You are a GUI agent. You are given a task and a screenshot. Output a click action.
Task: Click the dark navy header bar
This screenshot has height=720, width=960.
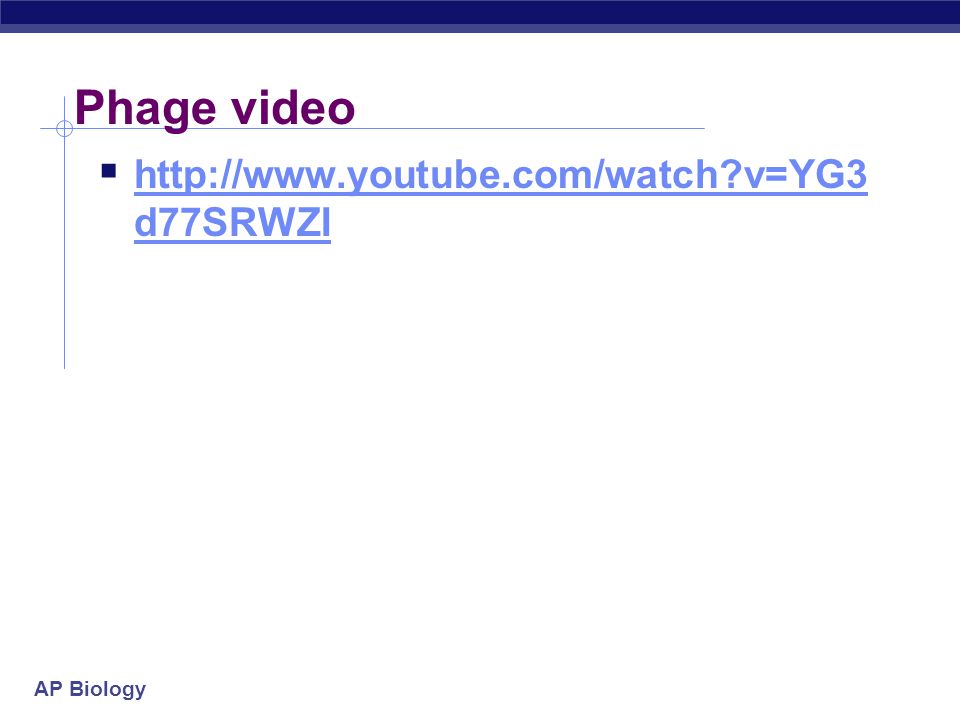click(480, 12)
